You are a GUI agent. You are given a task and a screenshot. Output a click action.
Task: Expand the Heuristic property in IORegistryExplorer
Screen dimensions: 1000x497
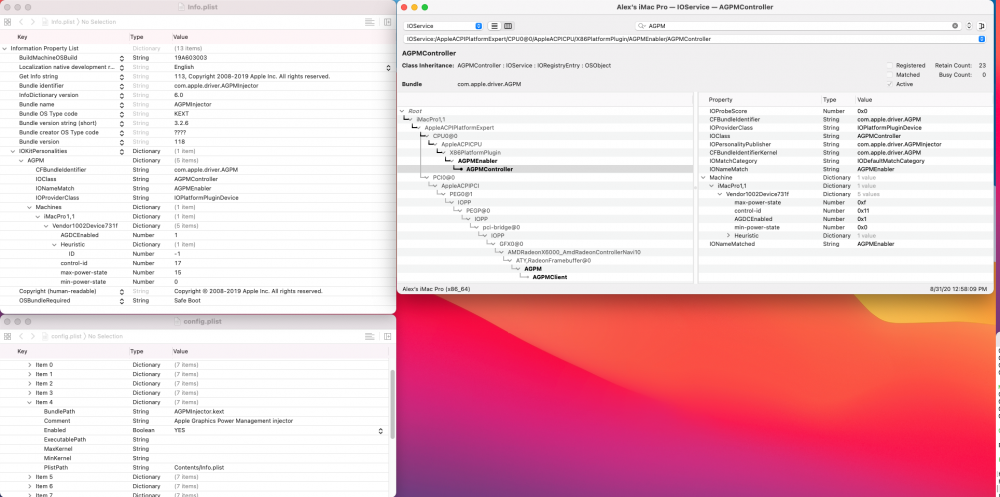click(x=728, y=235)
